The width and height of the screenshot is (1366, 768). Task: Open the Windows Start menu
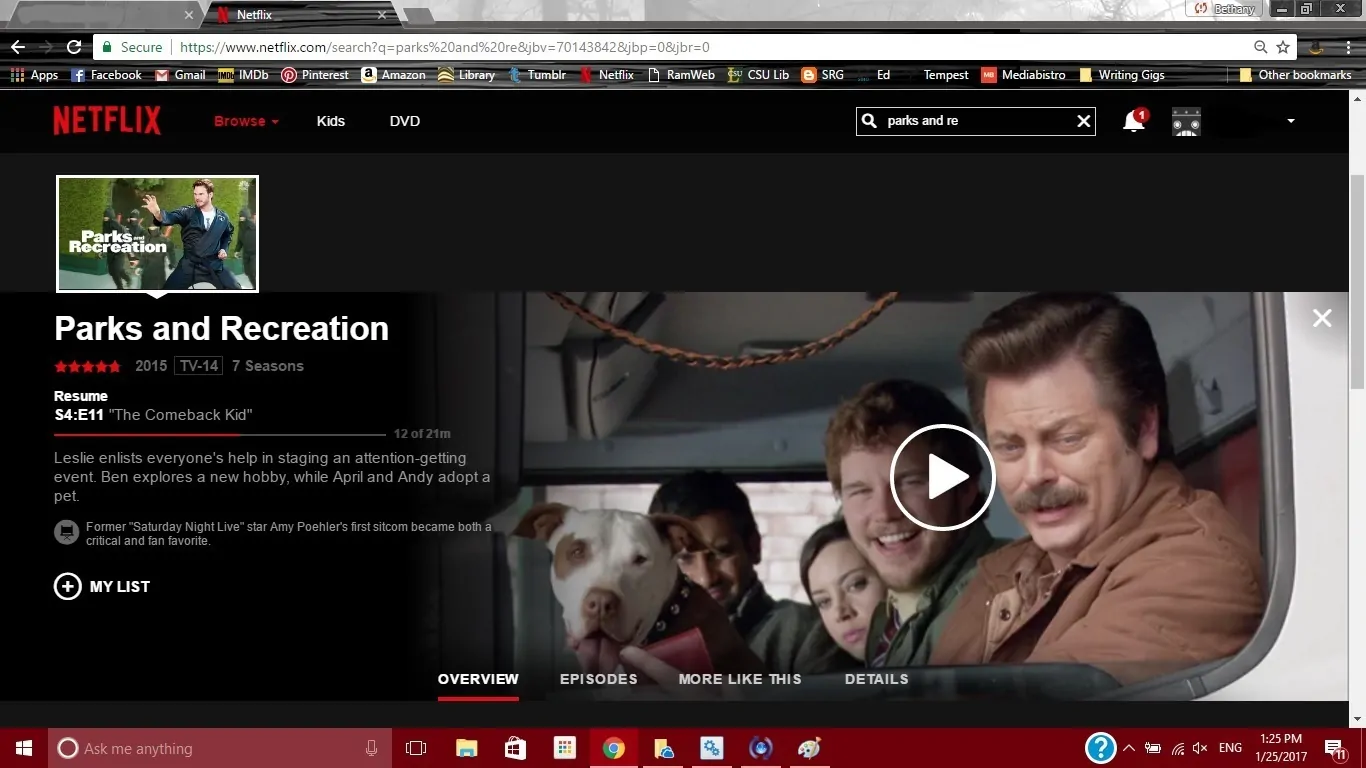point(24,748)
